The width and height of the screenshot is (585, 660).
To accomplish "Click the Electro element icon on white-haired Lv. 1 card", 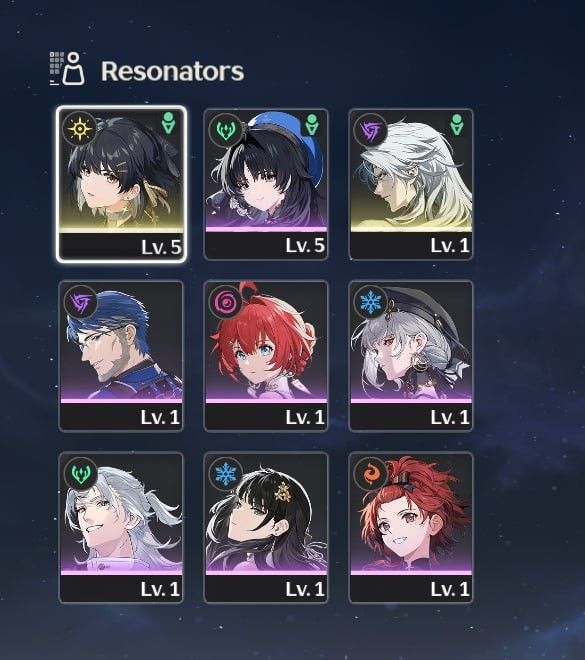I will 370,130.
